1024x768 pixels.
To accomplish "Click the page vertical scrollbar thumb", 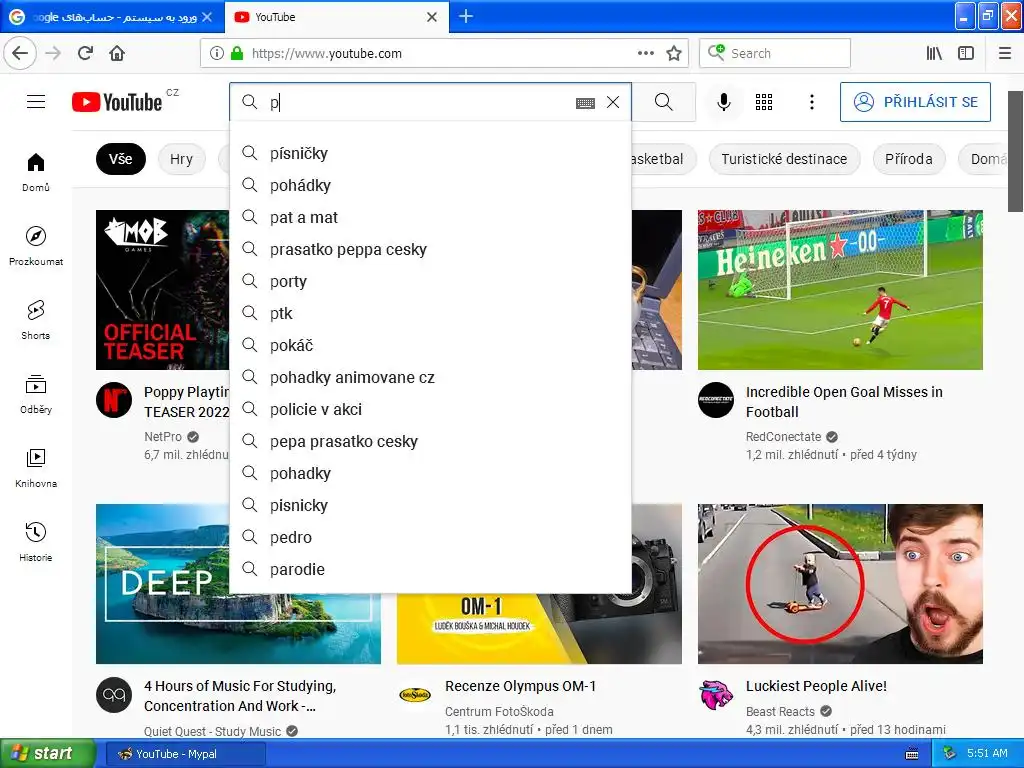I will 1016,152.
